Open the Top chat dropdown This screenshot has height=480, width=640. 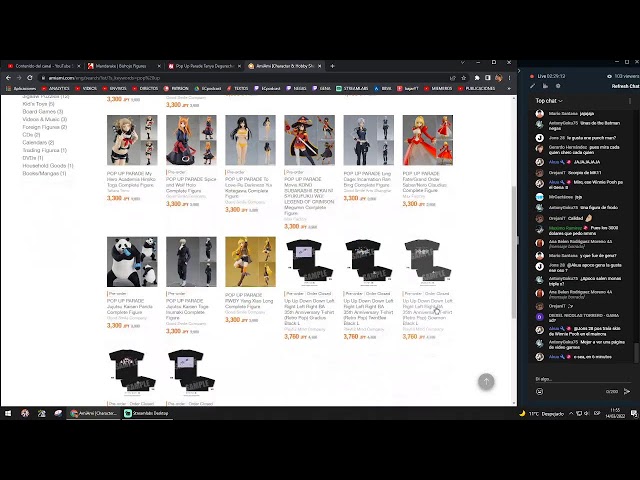(x=549, y=101)
